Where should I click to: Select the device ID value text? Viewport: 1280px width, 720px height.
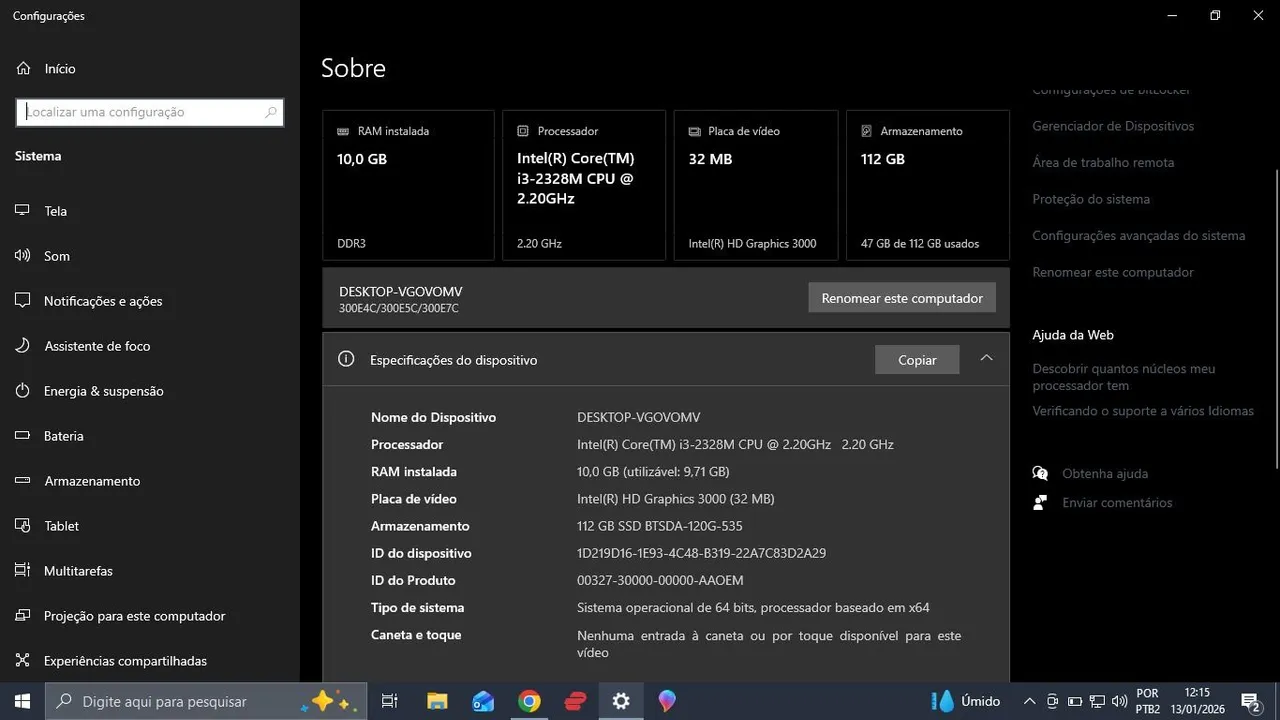pyautogui.click(x=701, y=553)
